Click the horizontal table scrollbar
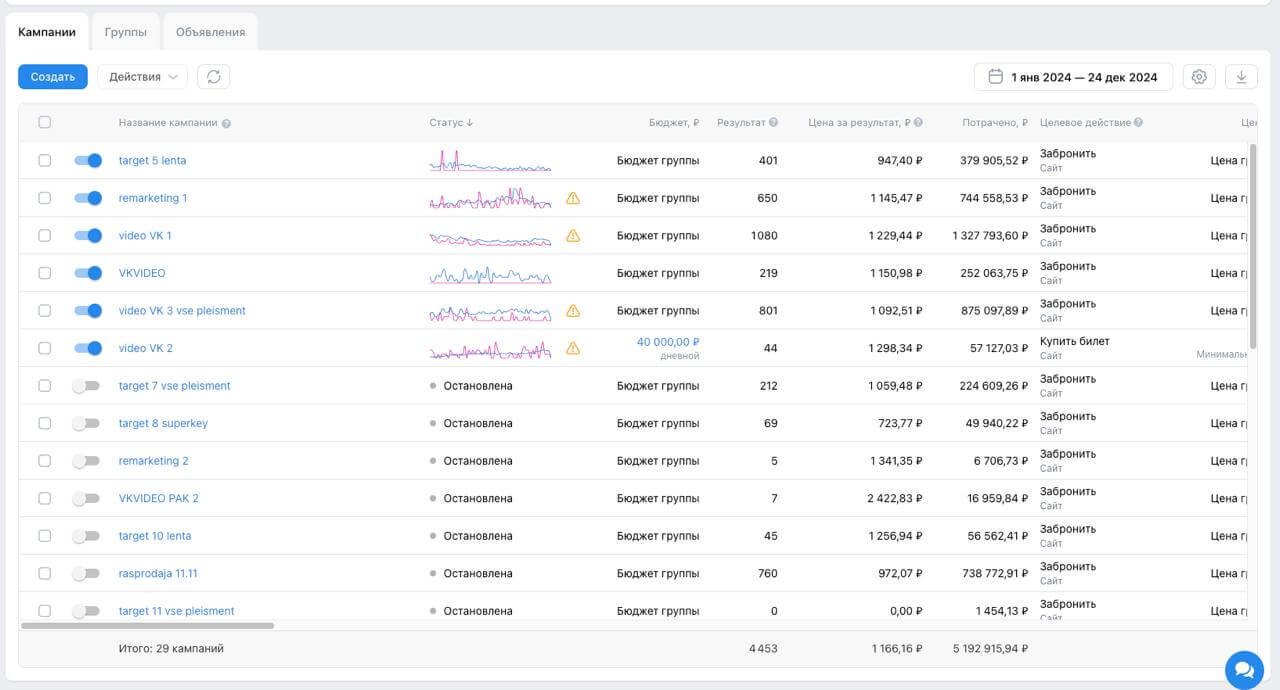1280x690 pixels. click(x=147, y=626)
